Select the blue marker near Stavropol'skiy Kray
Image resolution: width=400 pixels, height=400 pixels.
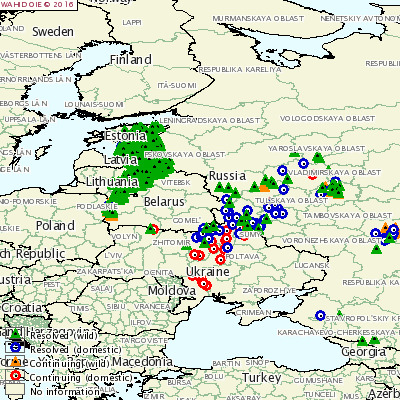click(x=320, y=315)
